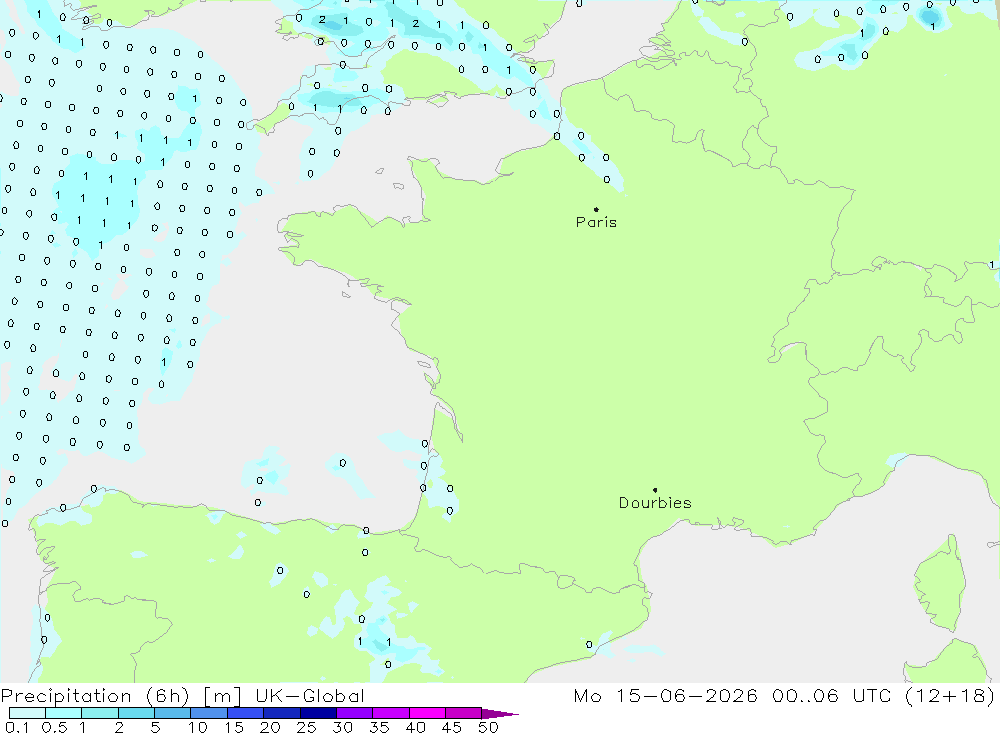1000x733 pixels.
Task: Click the legend scale value '25'
Action: (306, 727)
